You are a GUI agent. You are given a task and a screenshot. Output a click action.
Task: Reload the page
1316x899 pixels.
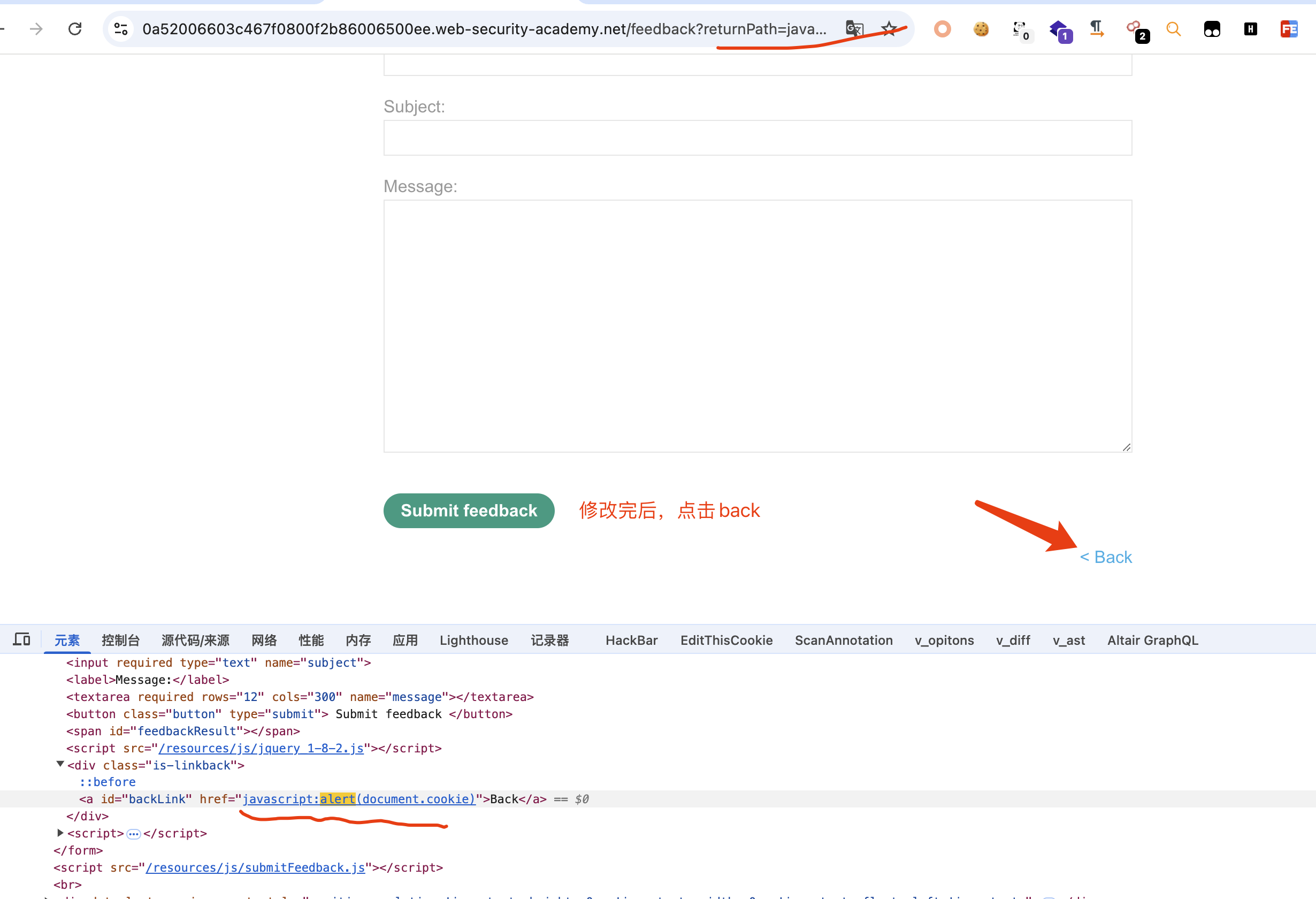[x=75, y=28]
